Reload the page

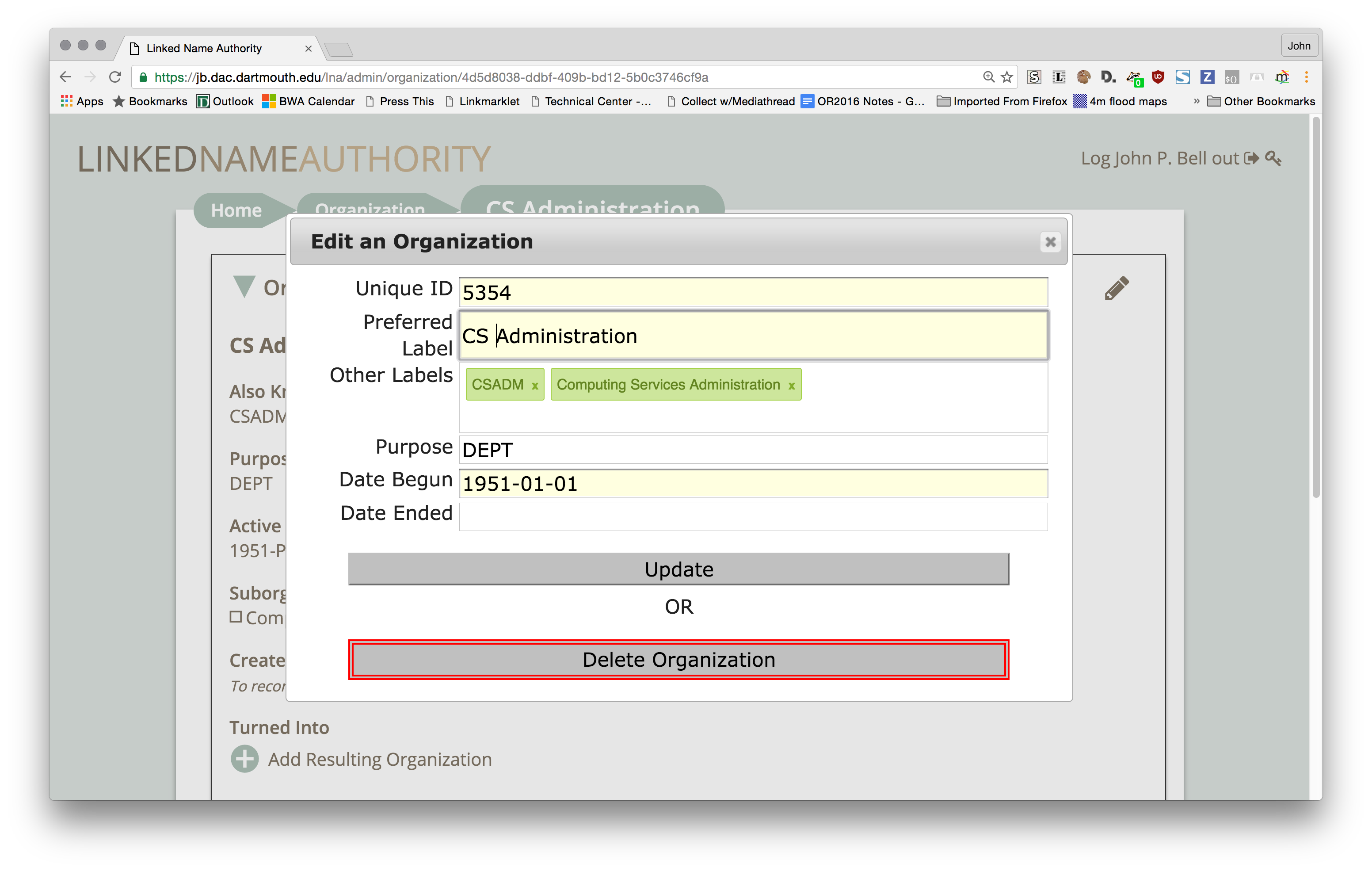pyautogui.click(x=115, y=77)
